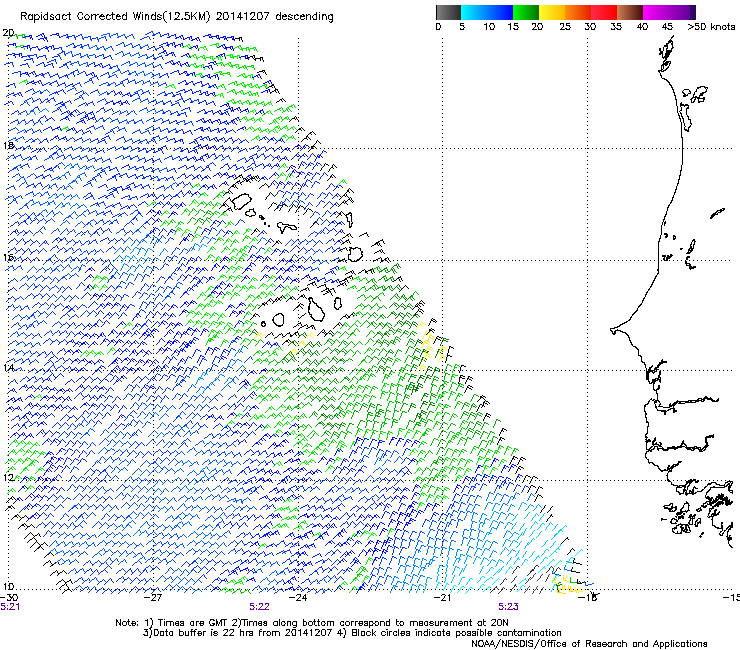Image resolution: width=740 pixels, height=650 pixels.
Task: Click latitude axis label '14'
Action: (8, 367)
